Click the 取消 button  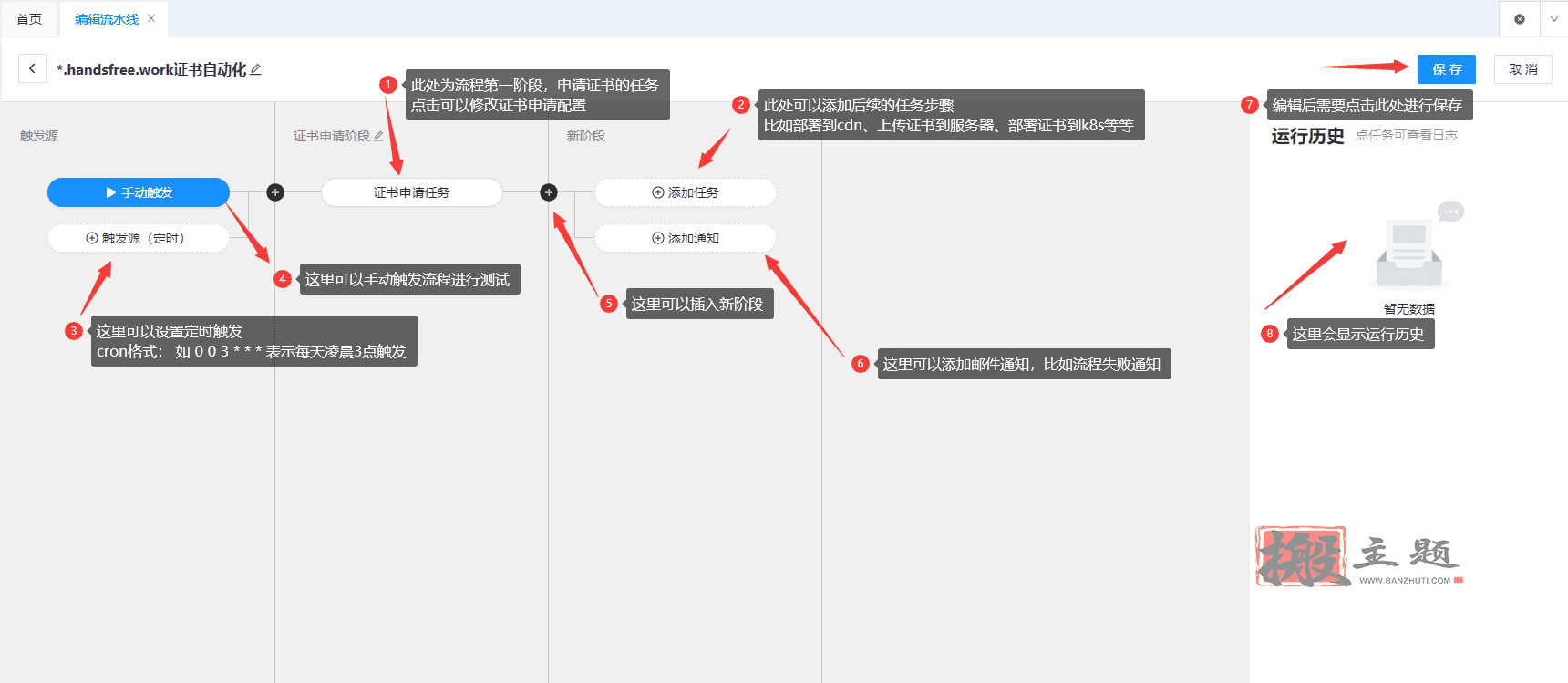tap(1523, 69)
